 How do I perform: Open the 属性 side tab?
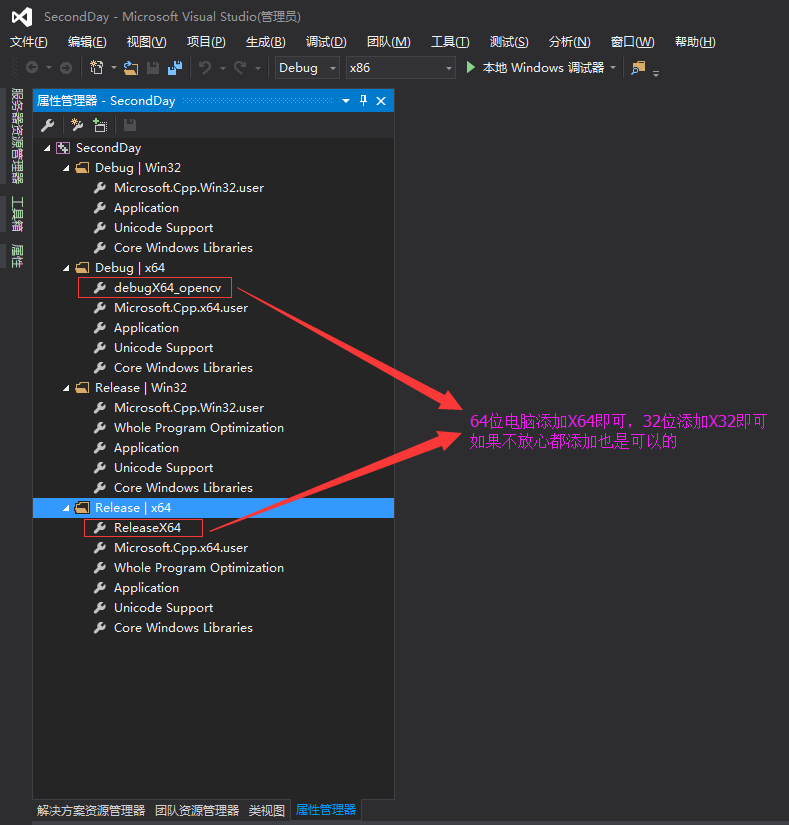click(17, 256)
